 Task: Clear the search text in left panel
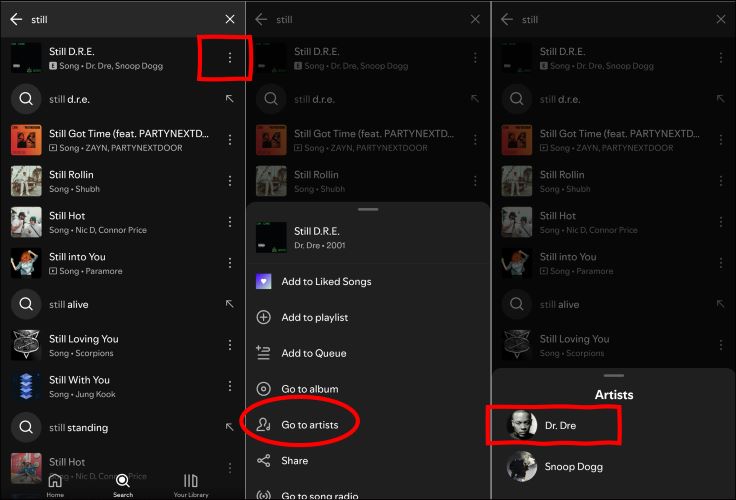click(x=230, y=19)
